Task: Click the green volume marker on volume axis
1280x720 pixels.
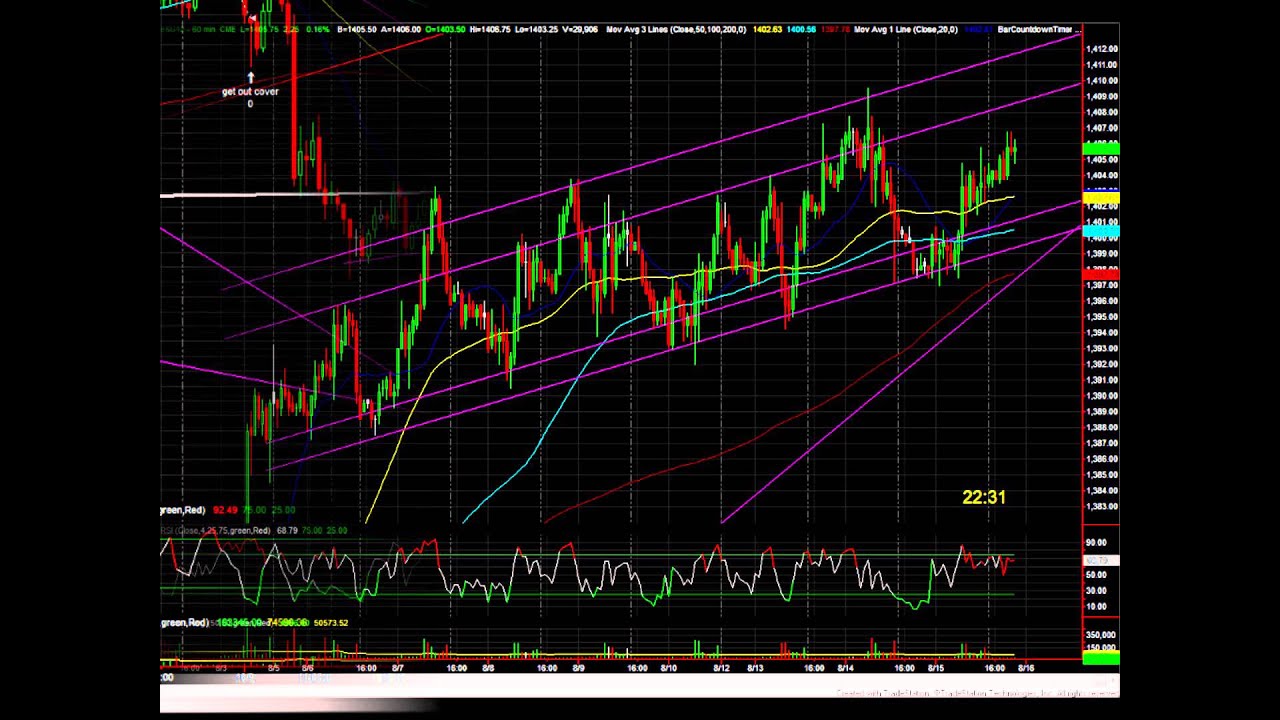Action: click(x=1101, y=658)
